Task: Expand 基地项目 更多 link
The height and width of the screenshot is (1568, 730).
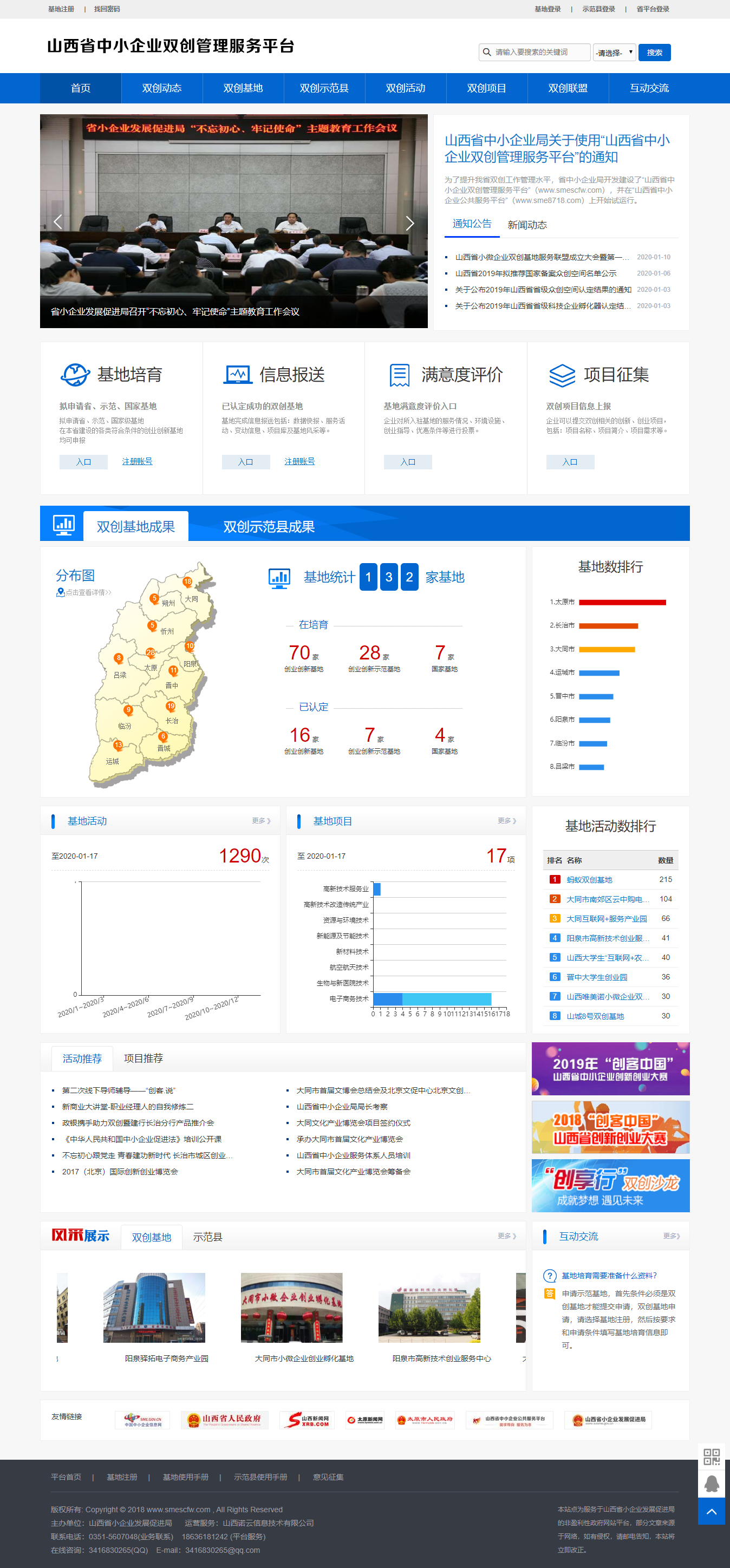Action: pos(506,820)
